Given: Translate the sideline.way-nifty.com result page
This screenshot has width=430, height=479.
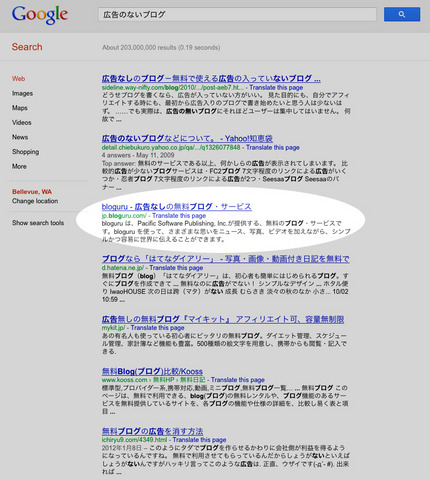Looking at the screenshot, I should coord(276,87).
